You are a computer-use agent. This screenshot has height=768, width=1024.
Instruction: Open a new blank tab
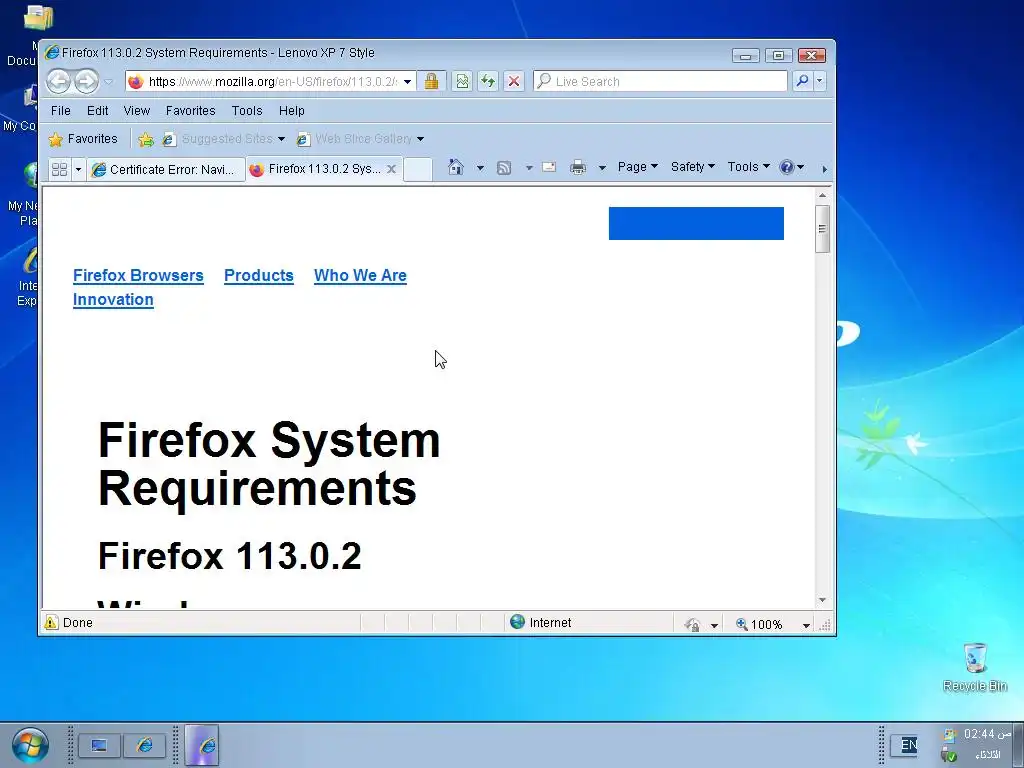click(417, 169)
